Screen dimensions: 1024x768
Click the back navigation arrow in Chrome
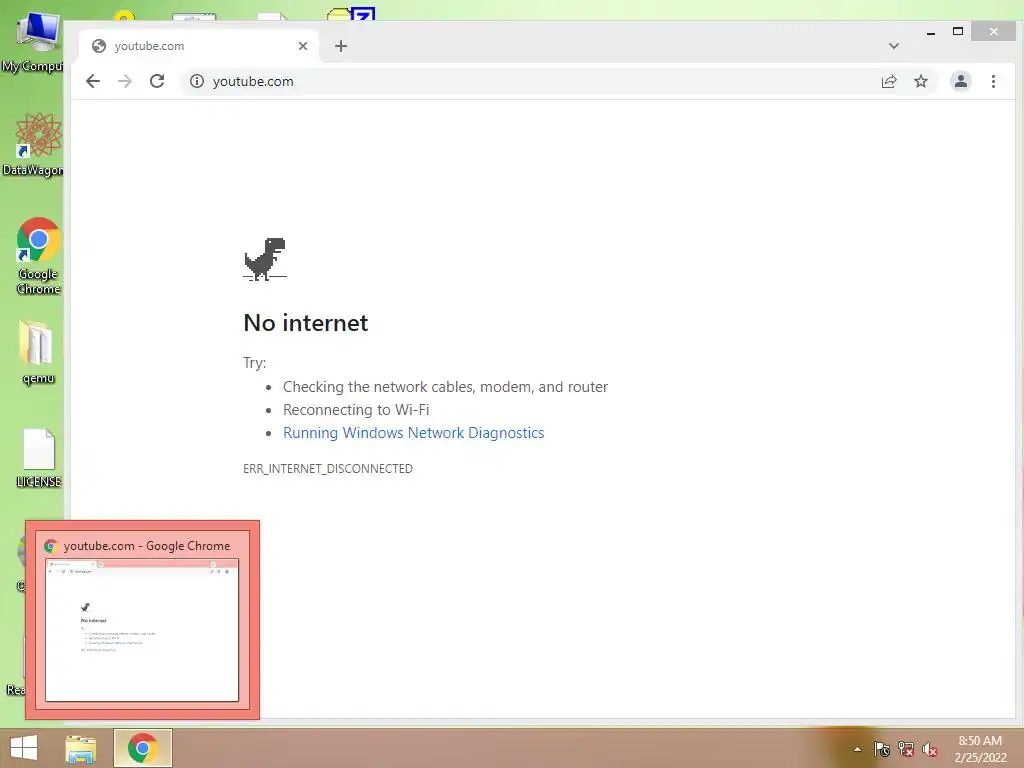pos(93,81)
